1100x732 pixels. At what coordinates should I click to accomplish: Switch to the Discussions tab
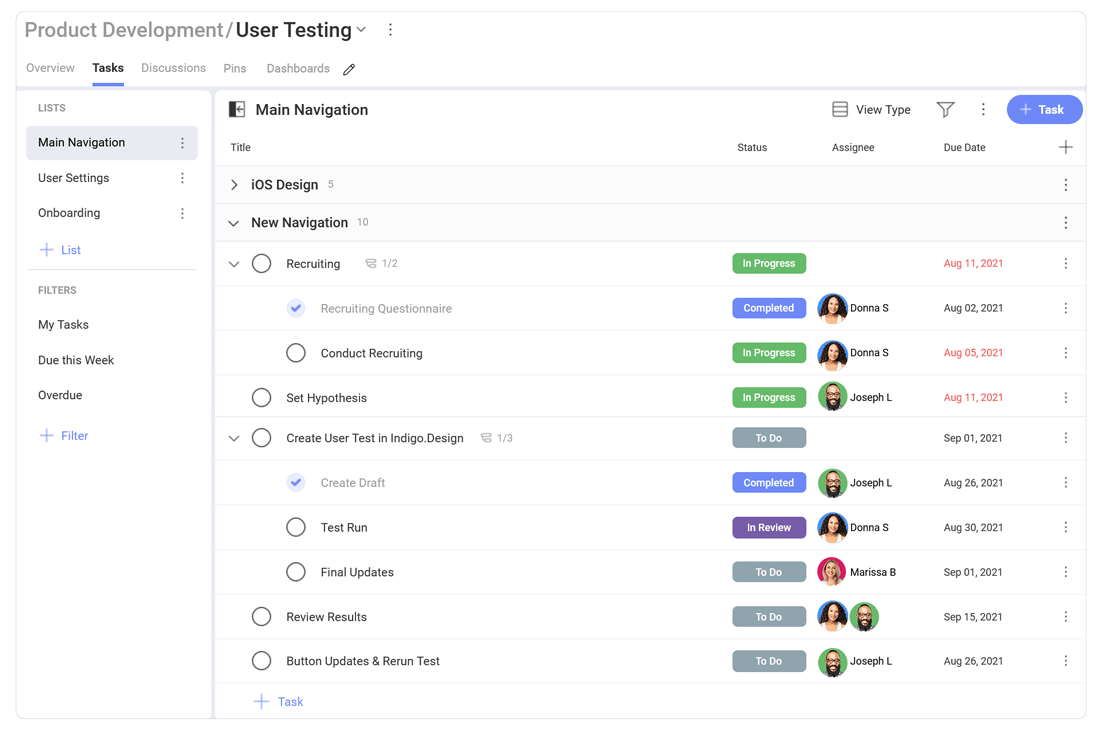(173, 68)
